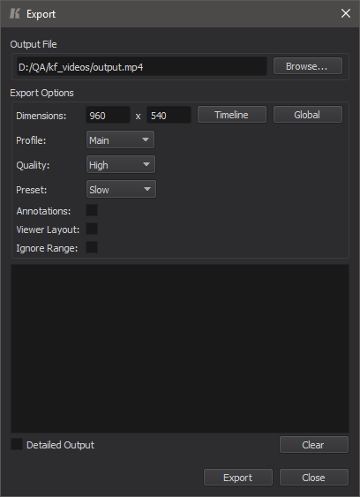Click the Profile dropdown arrow

pos(145,140)
